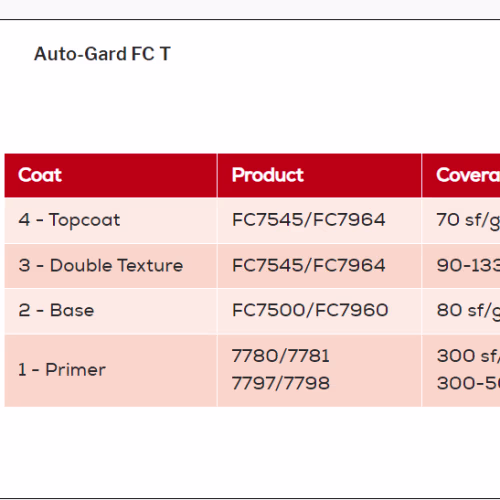This screenshot has width=500, height=500.
Task: Click the 90-133 coverage value
Action: (x=468, y=266)
